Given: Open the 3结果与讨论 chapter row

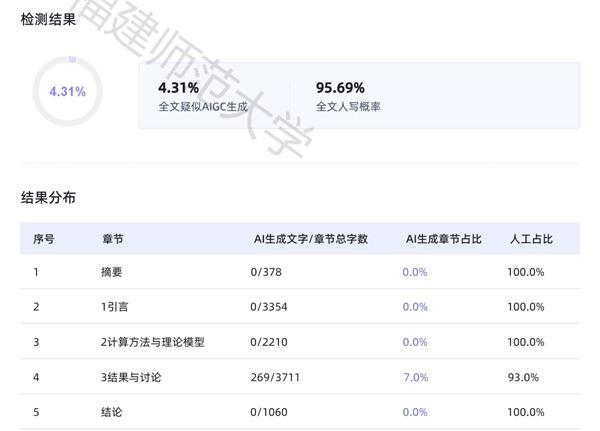Looking at the screenshot, I should pyautogui.click(x=131, y=377).
